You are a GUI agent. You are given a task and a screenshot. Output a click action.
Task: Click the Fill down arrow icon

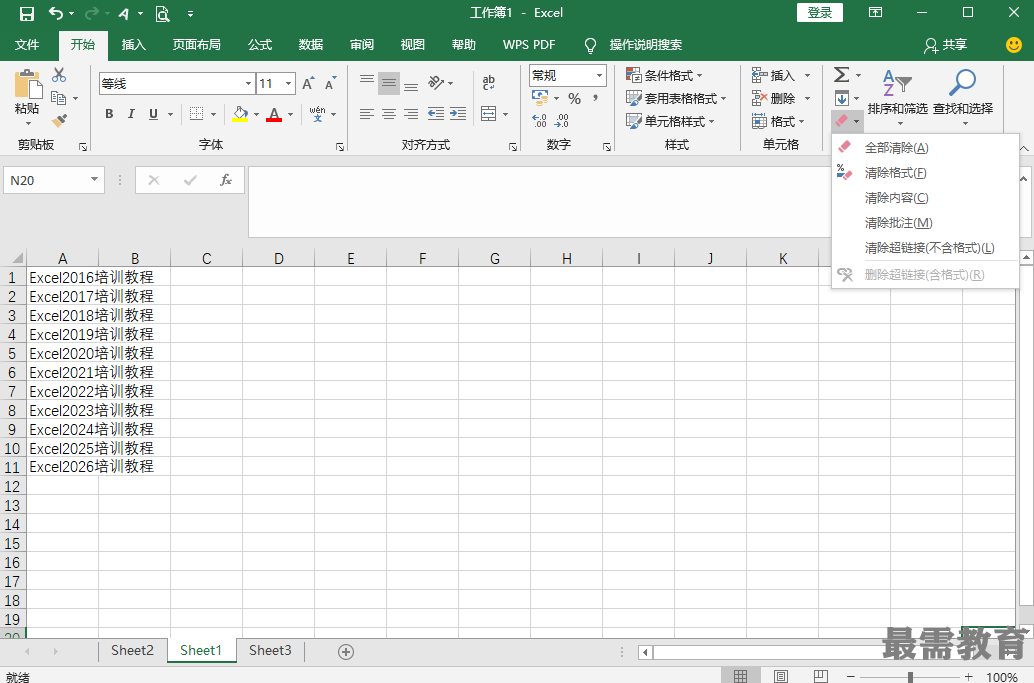pos(842,98)
